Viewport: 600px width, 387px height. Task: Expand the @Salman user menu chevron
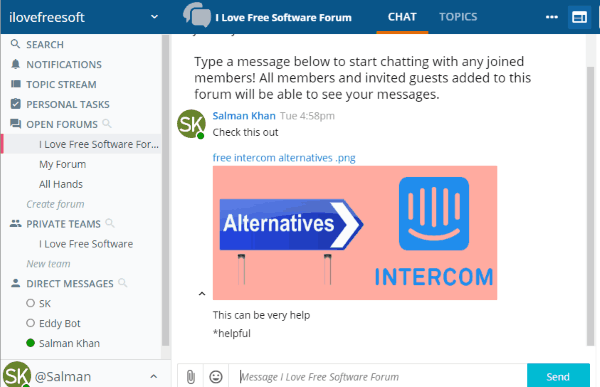click(x=153, y=376)
